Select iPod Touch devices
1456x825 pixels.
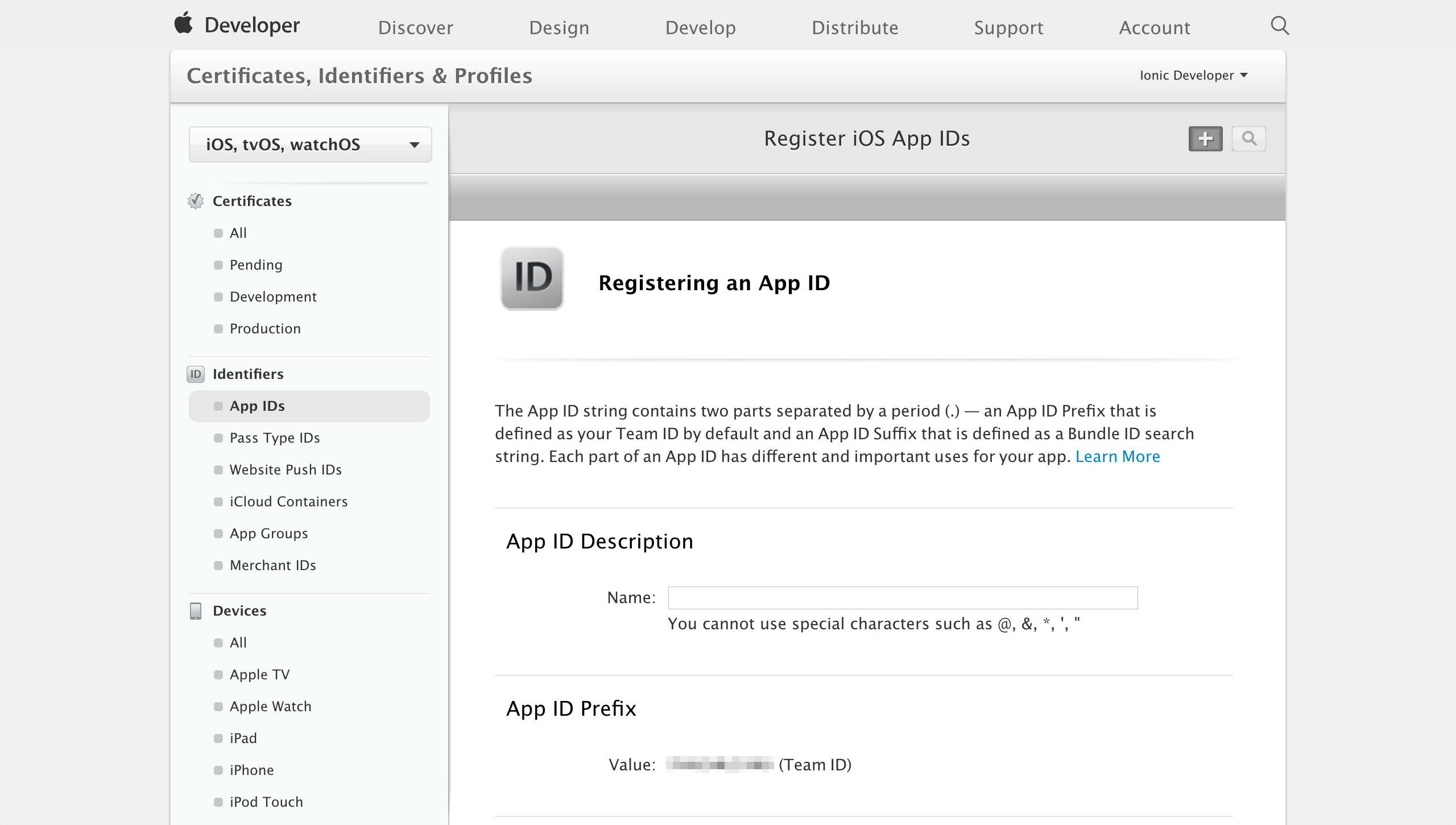point(266,802)
